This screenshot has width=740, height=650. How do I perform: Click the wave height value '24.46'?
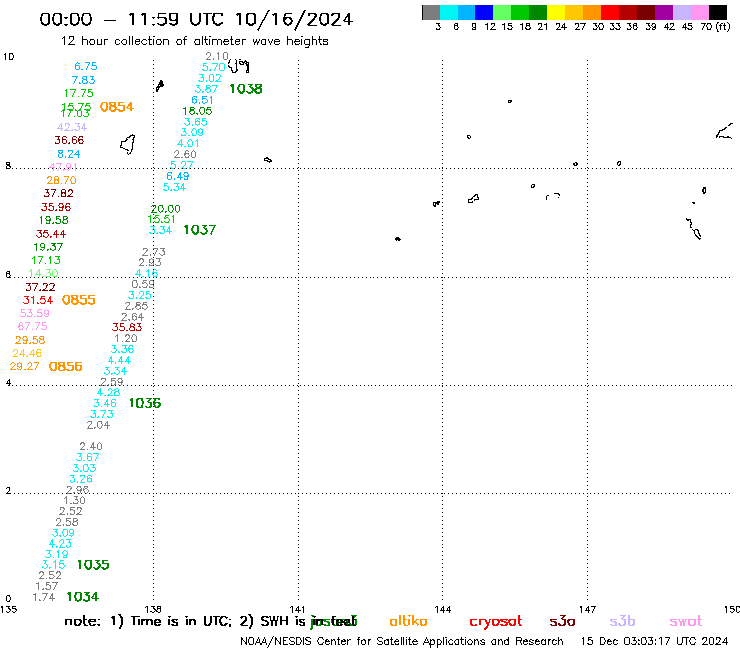(x=27, y=353)
